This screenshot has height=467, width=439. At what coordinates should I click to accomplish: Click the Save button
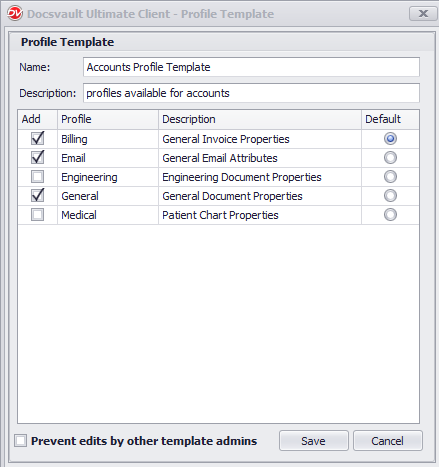314,441
